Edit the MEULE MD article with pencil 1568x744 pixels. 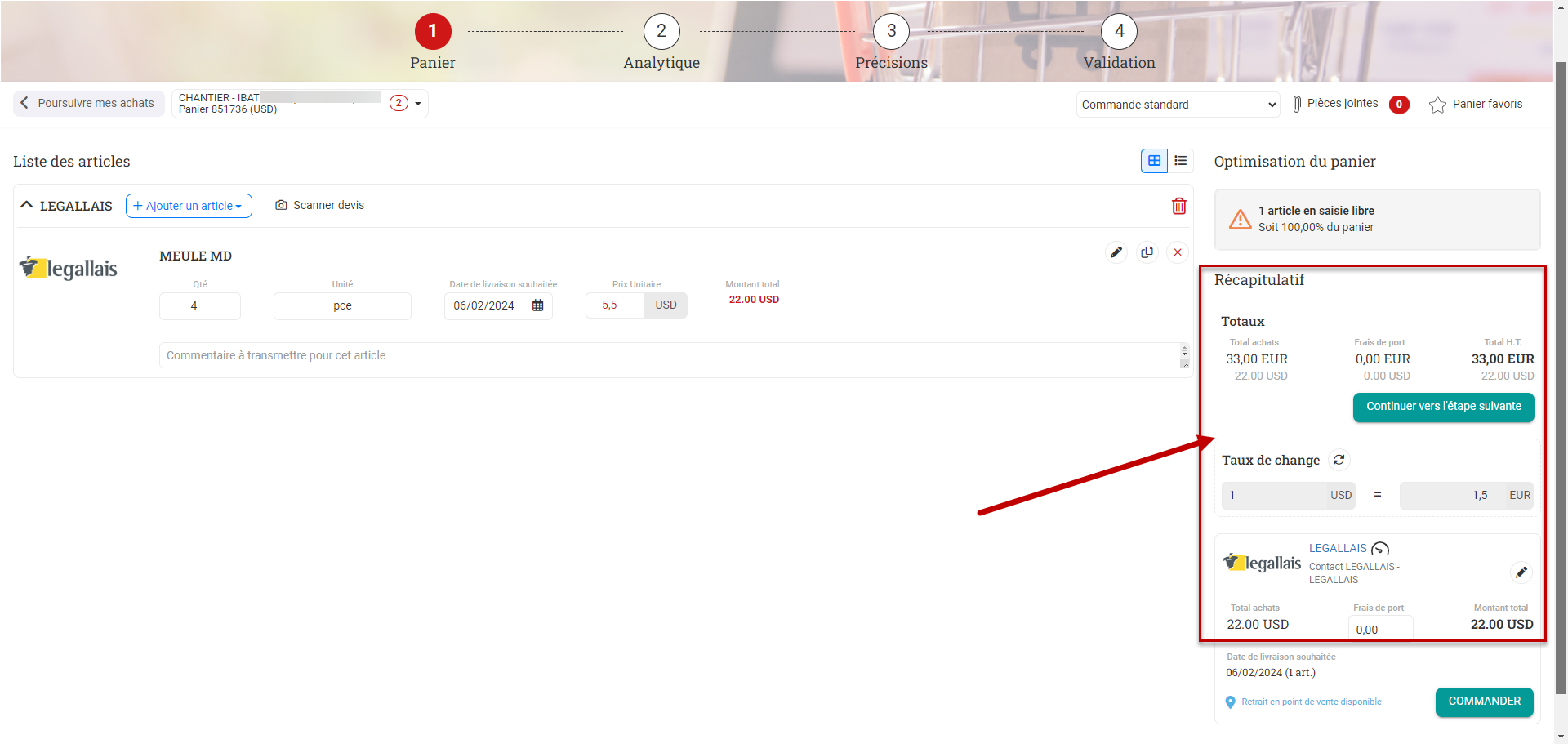click(x=1116, y=252)
